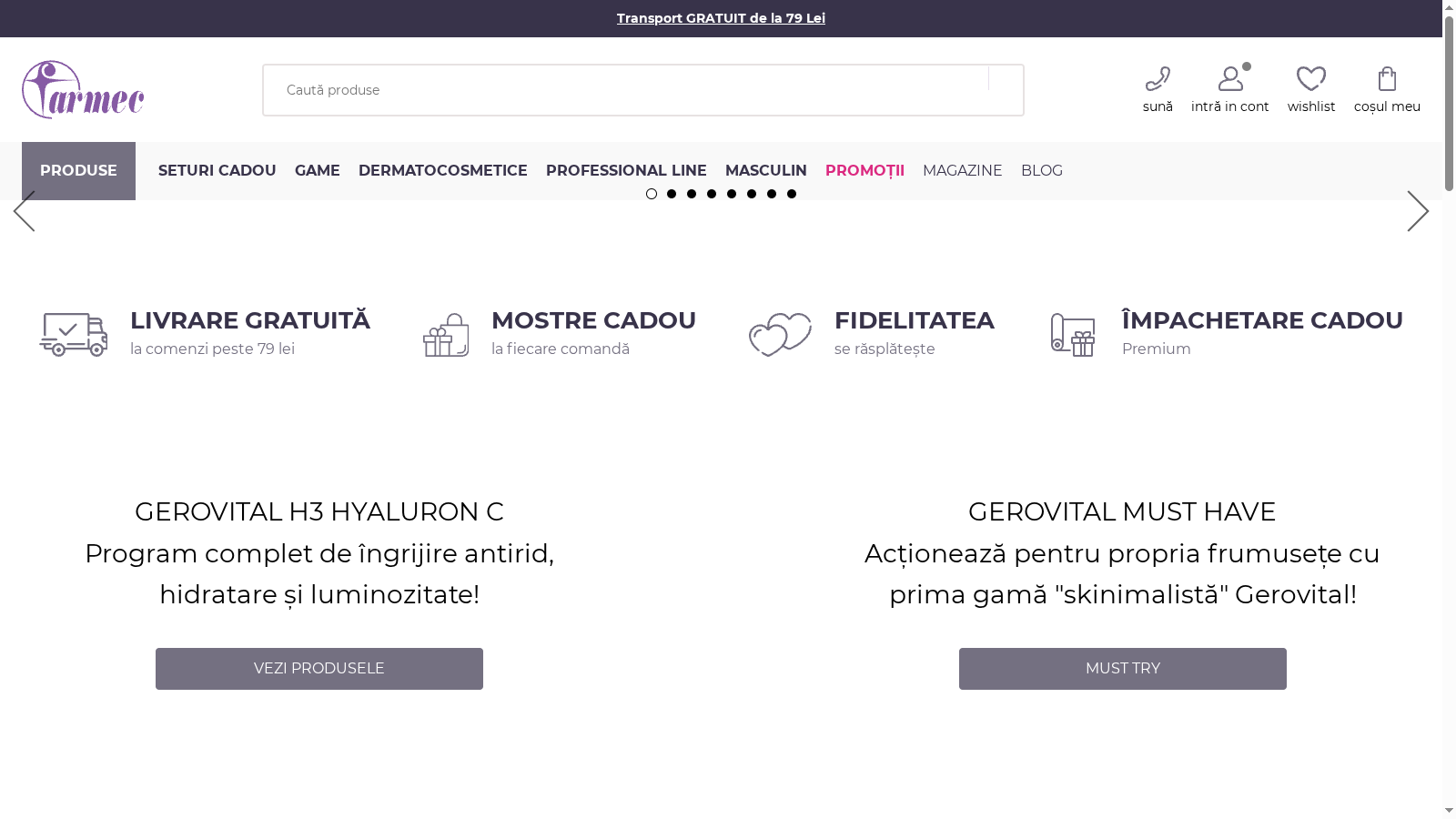Image resolution: width=1456 pixels, height=819 pixels.
Task: Click the VEZI PRODUSELE button
Action: (319, 669)
